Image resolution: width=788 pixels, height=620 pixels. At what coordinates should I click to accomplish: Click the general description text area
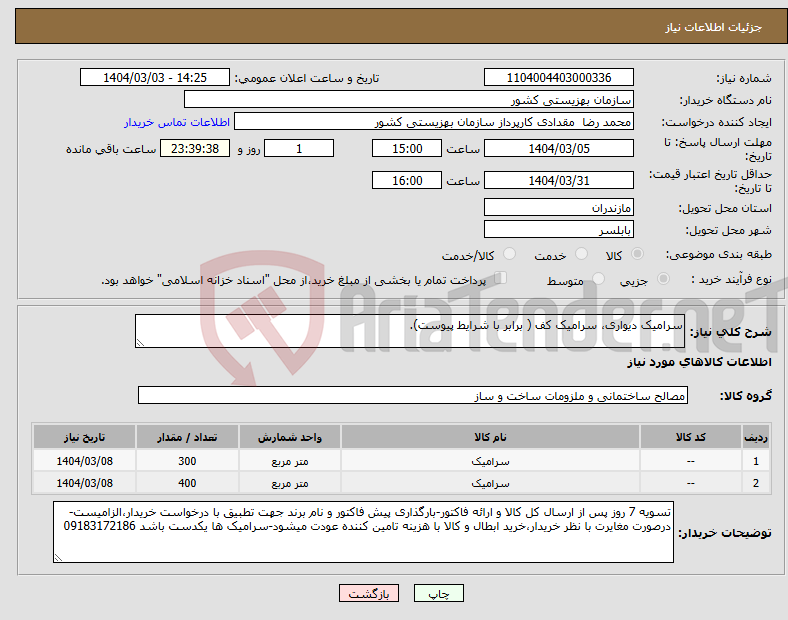[x=410, y=331]
